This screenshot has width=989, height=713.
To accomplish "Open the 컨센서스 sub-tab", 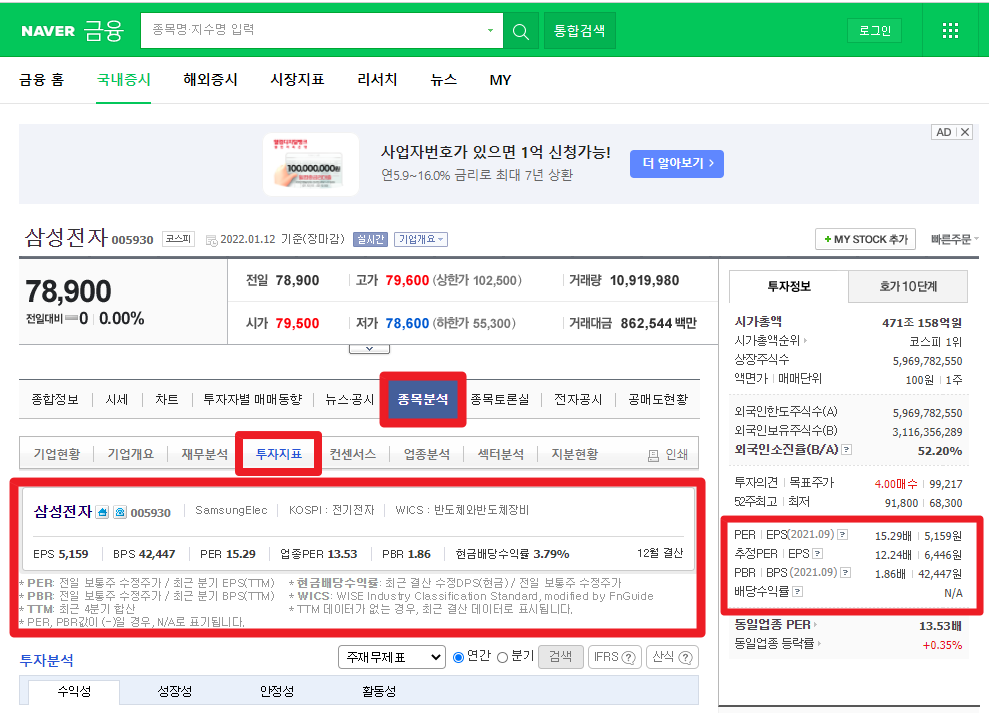I will (353, 454).
